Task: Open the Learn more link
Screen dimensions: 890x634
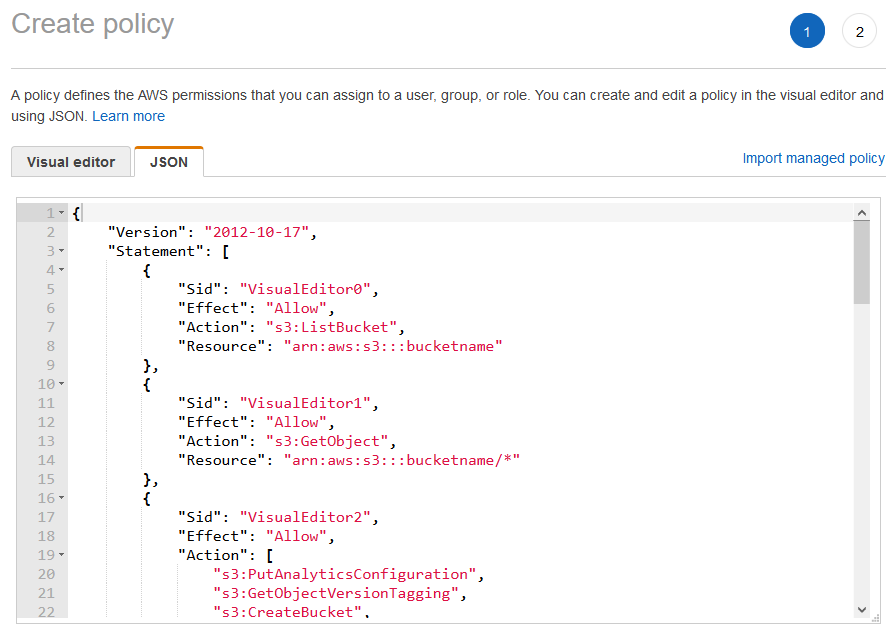Action: (128, 116)
